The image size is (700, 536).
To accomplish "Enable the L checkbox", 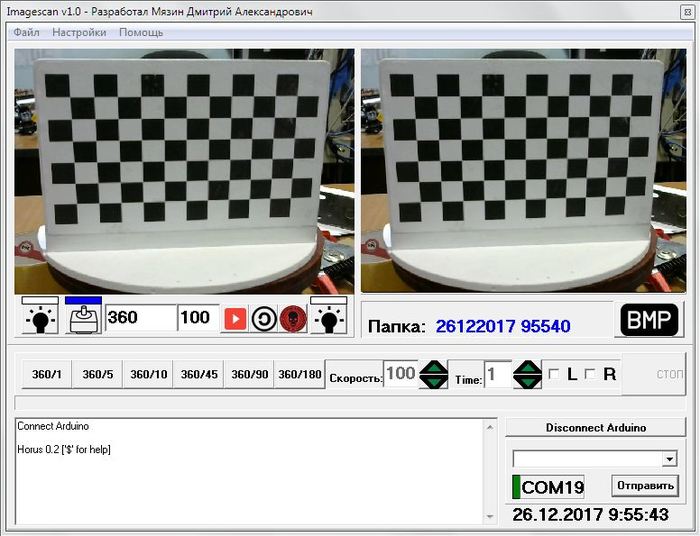I will pos(554,374).
